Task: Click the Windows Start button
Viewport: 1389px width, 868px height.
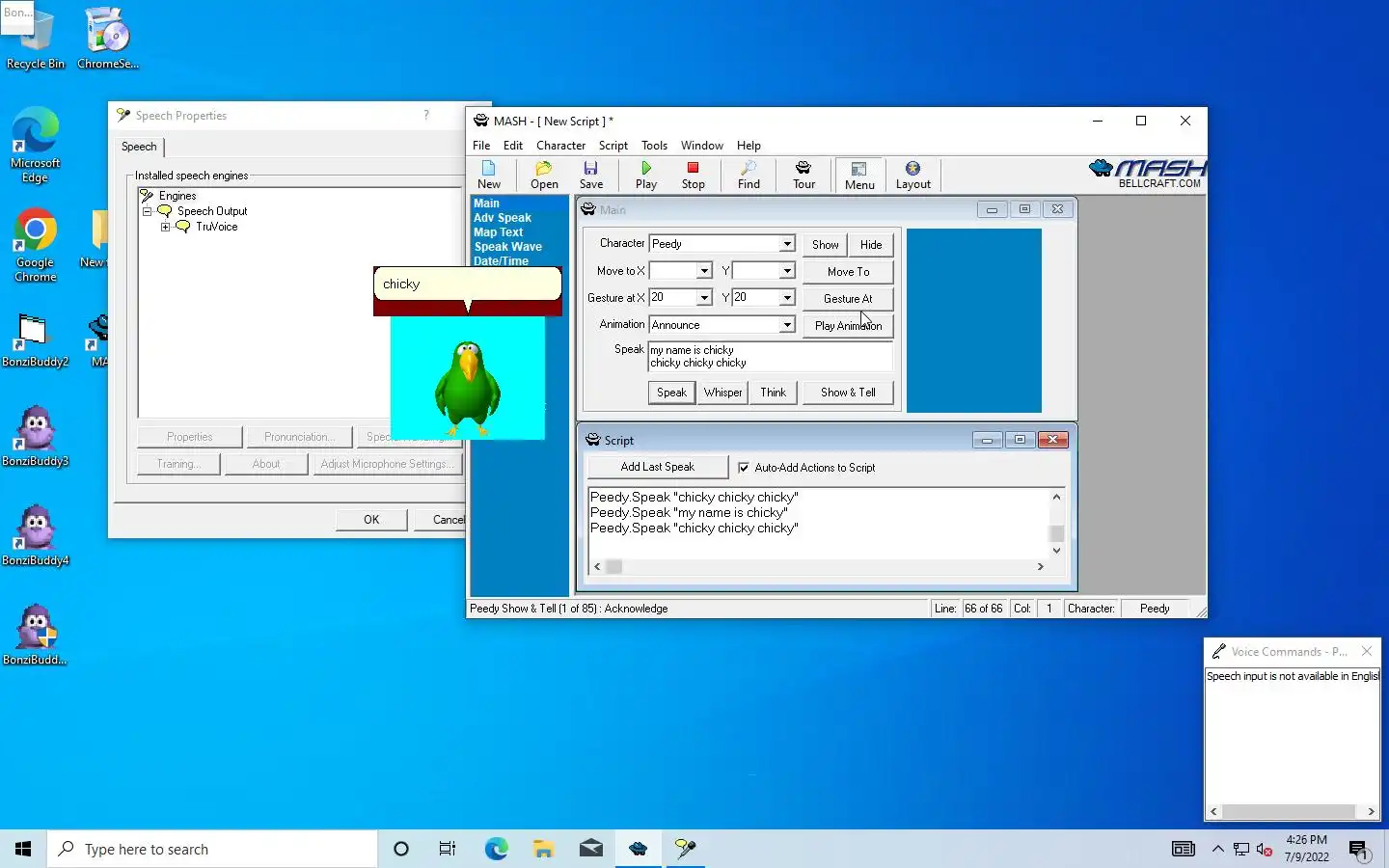Action: coord(23,849)
